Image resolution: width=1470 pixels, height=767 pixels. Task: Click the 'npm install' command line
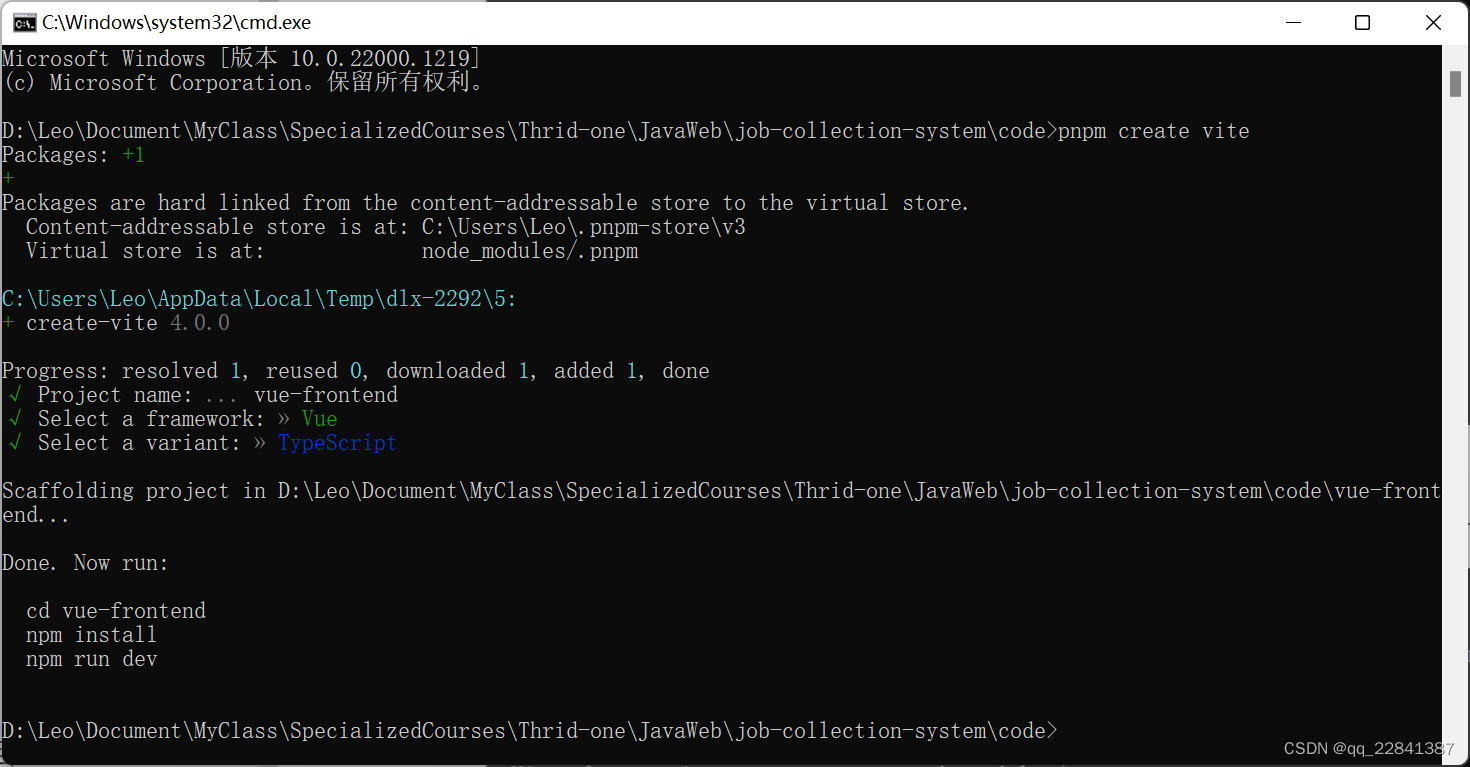[92, 635]
